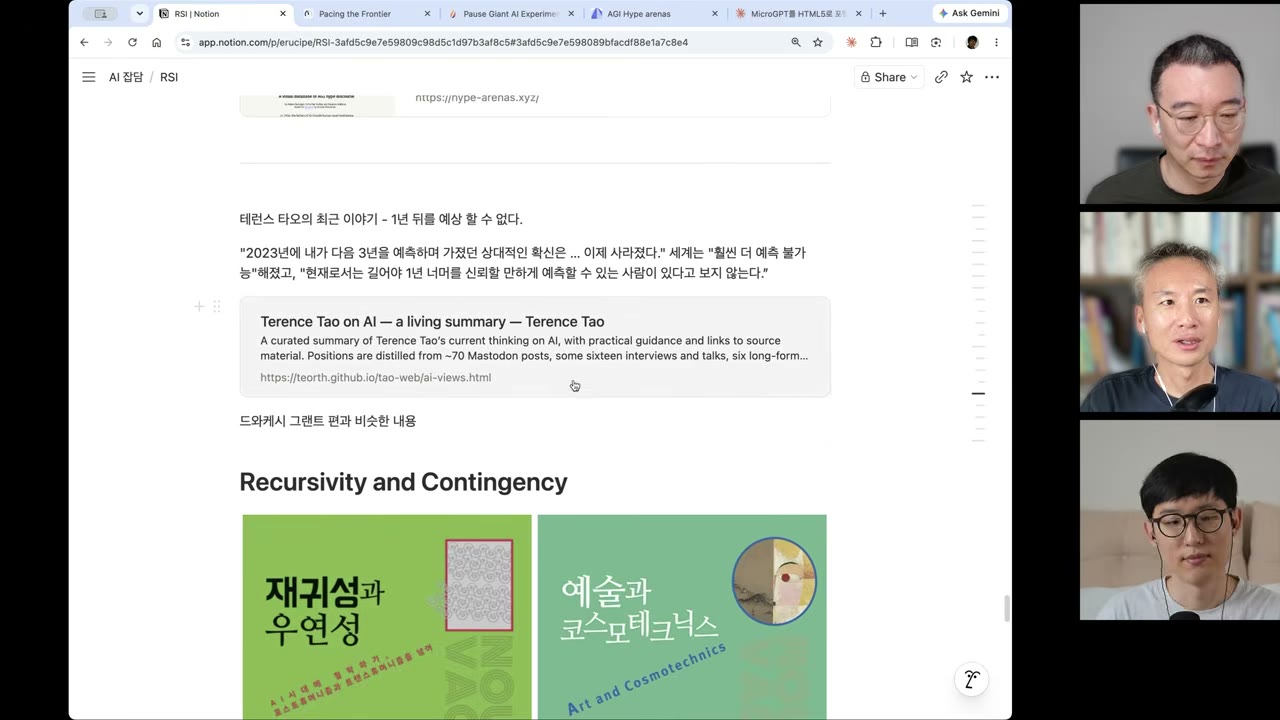Open the zoom magnifier in address bar
The height and width of the screenshot is (720, 1280).
click(x=796, y=42)
